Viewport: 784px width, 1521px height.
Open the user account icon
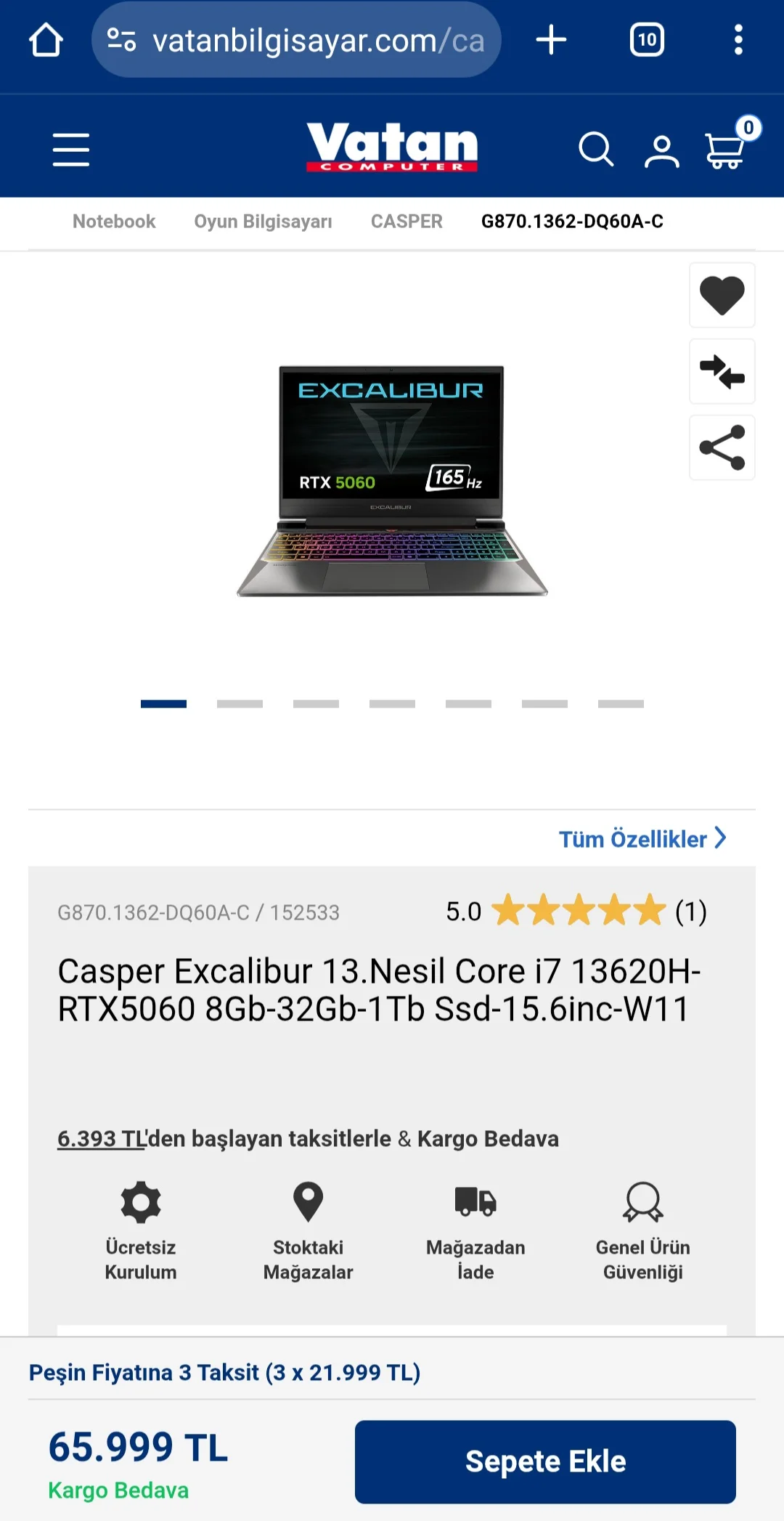[x=662, y=151]
